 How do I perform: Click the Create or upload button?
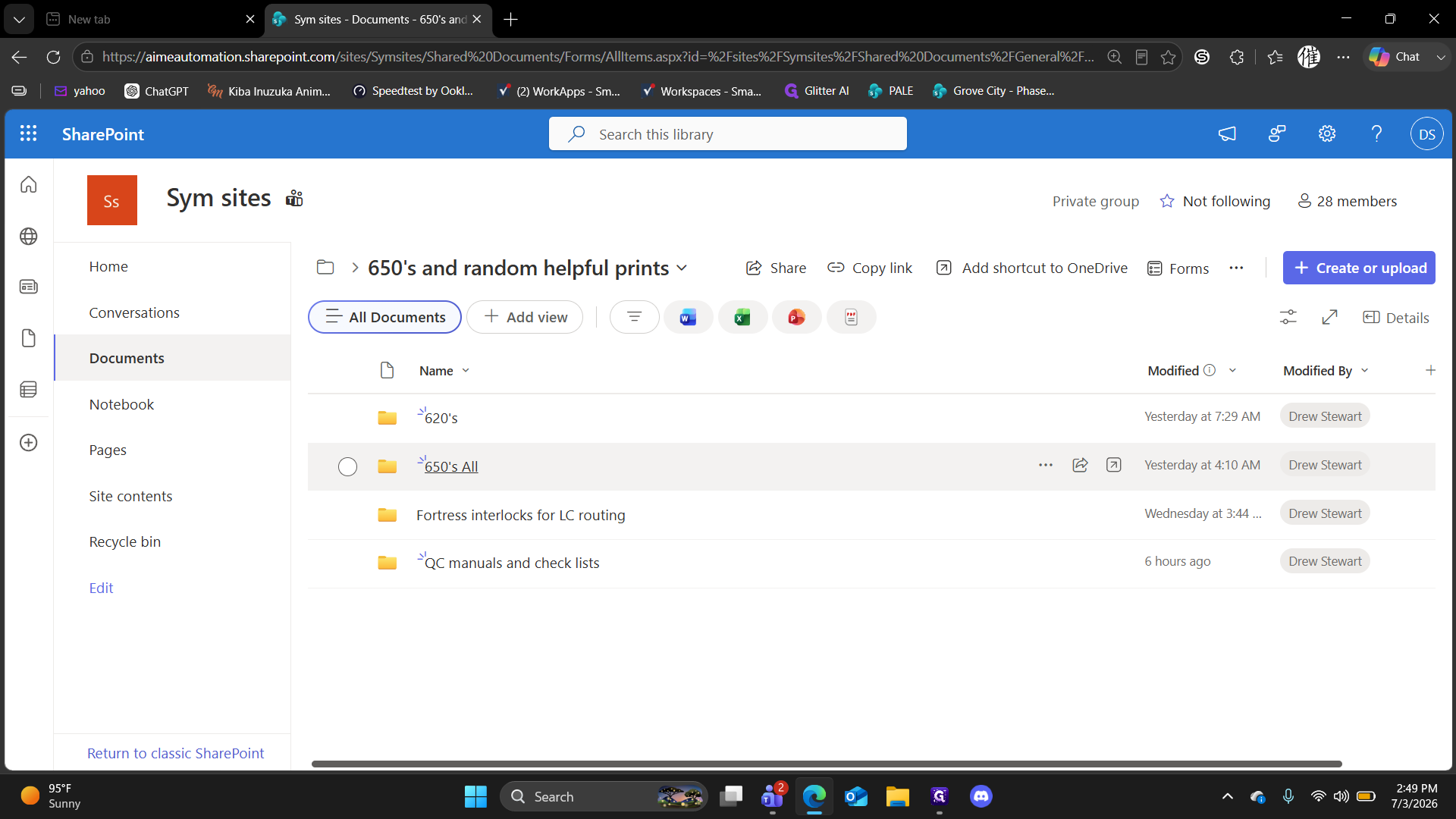pos(1359,268)
